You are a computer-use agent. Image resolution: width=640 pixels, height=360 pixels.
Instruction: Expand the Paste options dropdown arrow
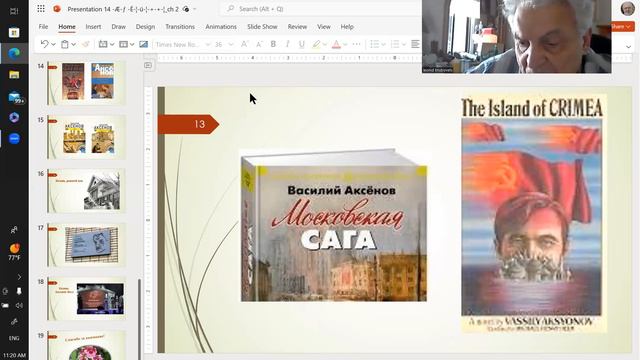[73, 44]
